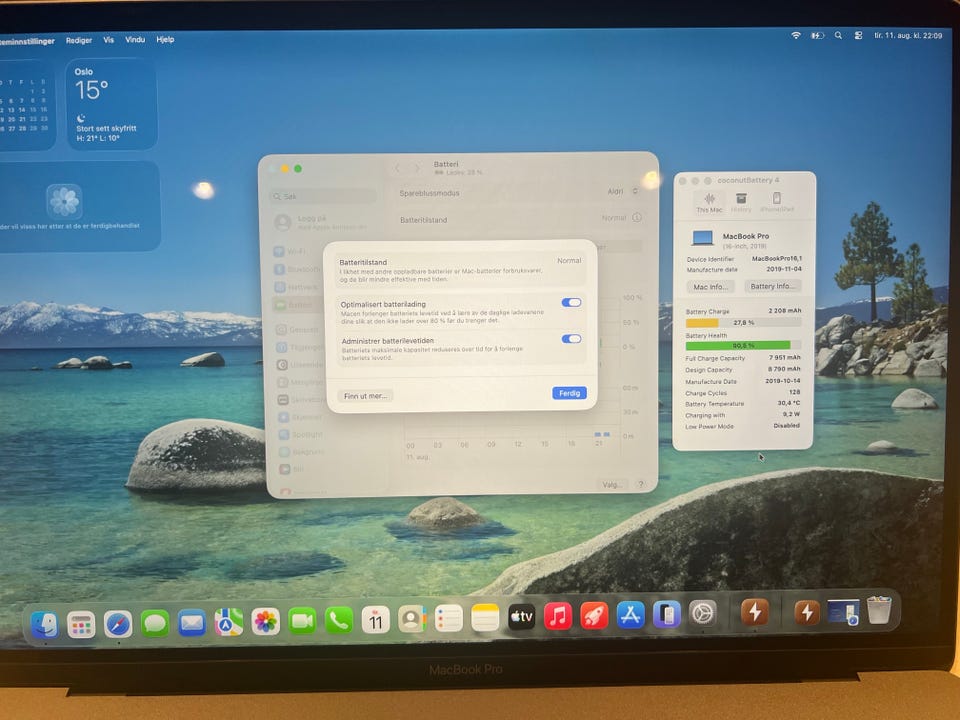Click the Charge Cycles value 128
The image size is (960, 720).
(794, 392)
